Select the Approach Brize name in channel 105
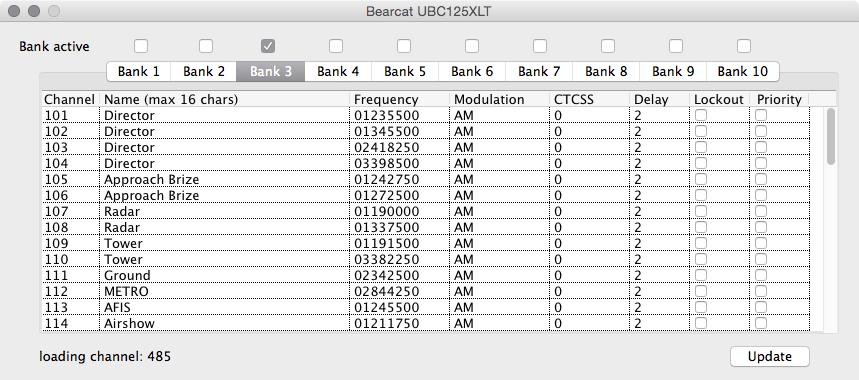Viewport: 859px width, 380px height. pyautogui.click(x=224, y=179)
